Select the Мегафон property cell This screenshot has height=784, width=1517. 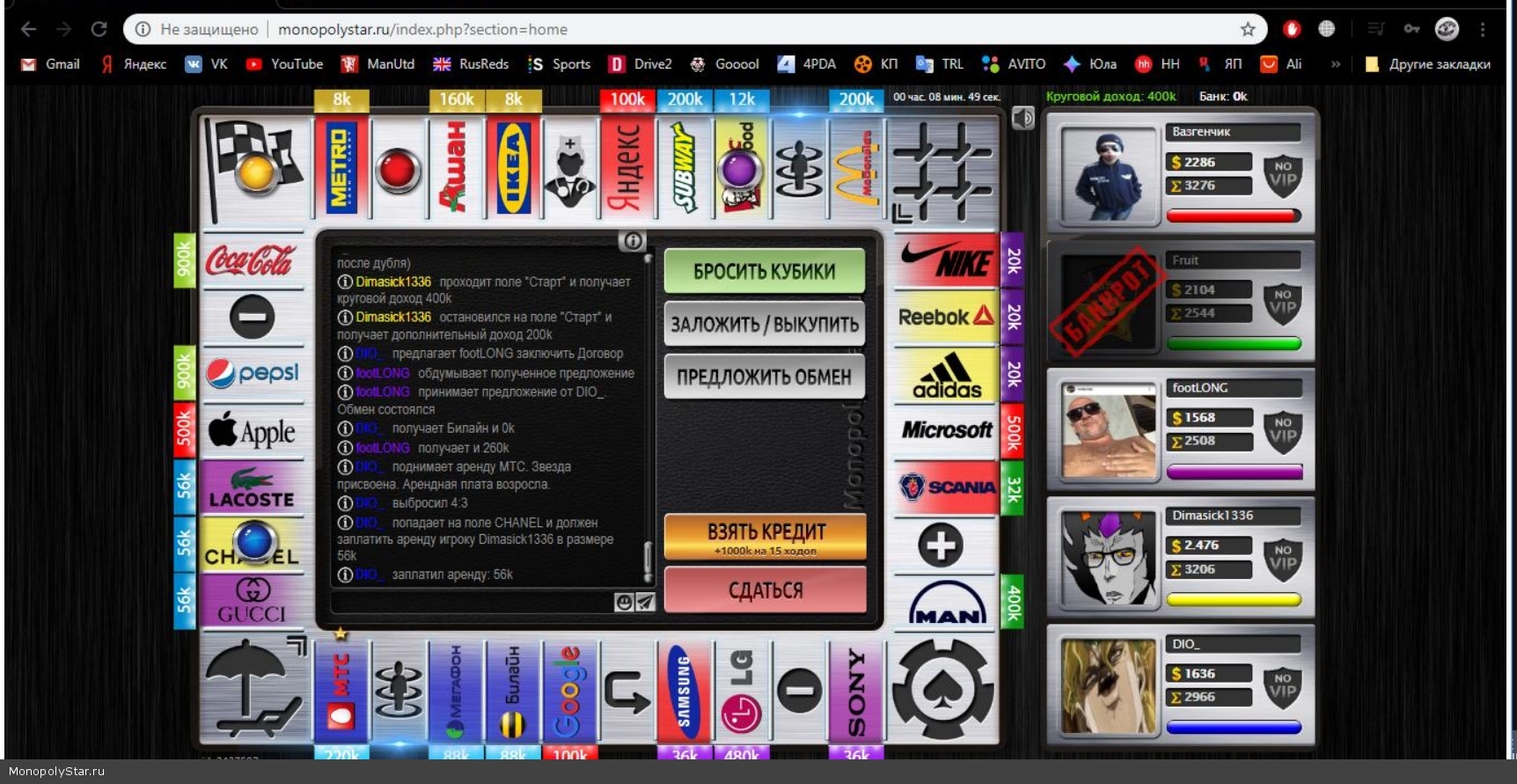[x=456, y=692]
